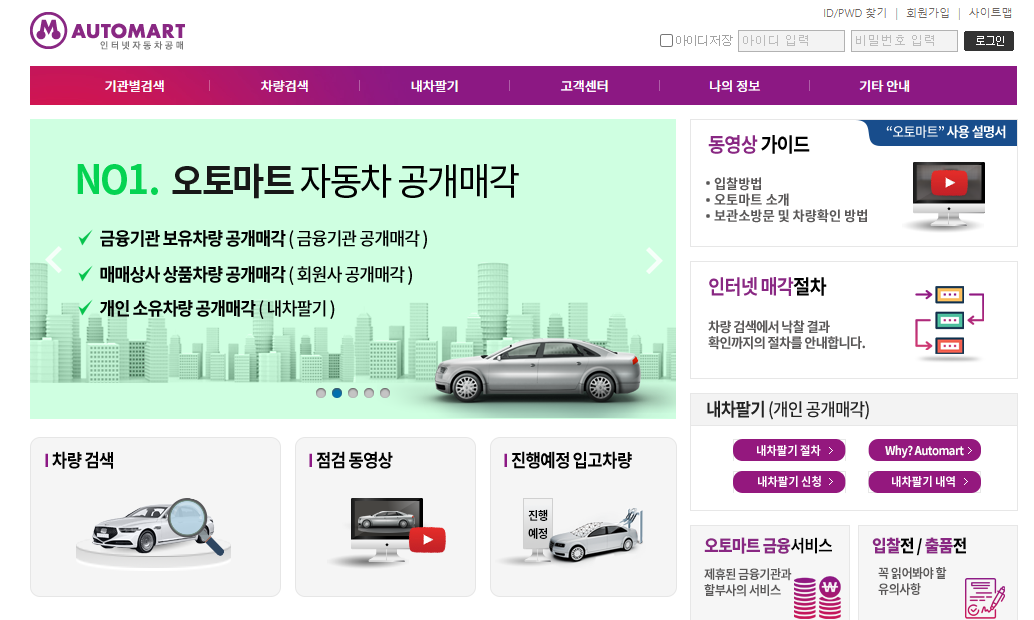Select the second banner slide dot
The height and width of the screenshot is (620, 1034).
337,393
